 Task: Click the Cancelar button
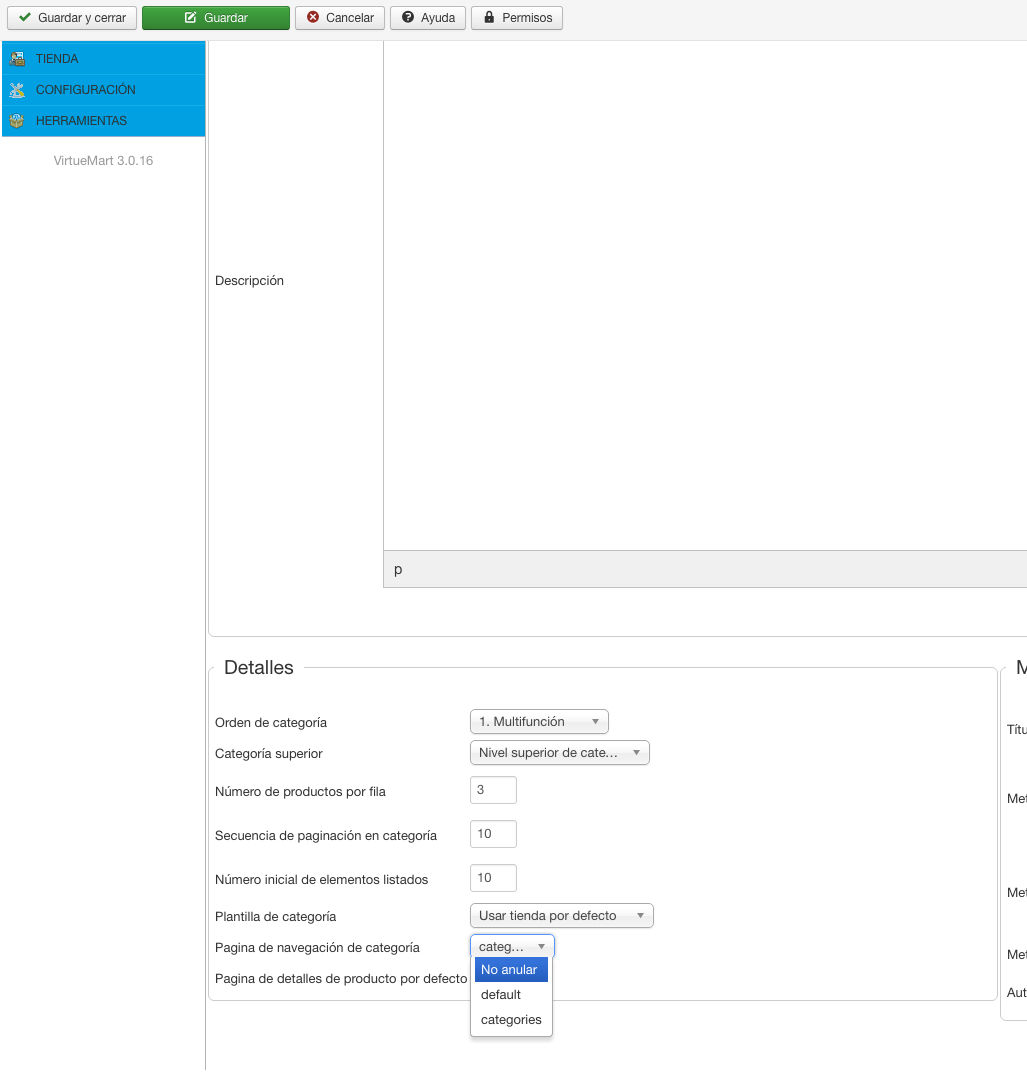point(340,17)
